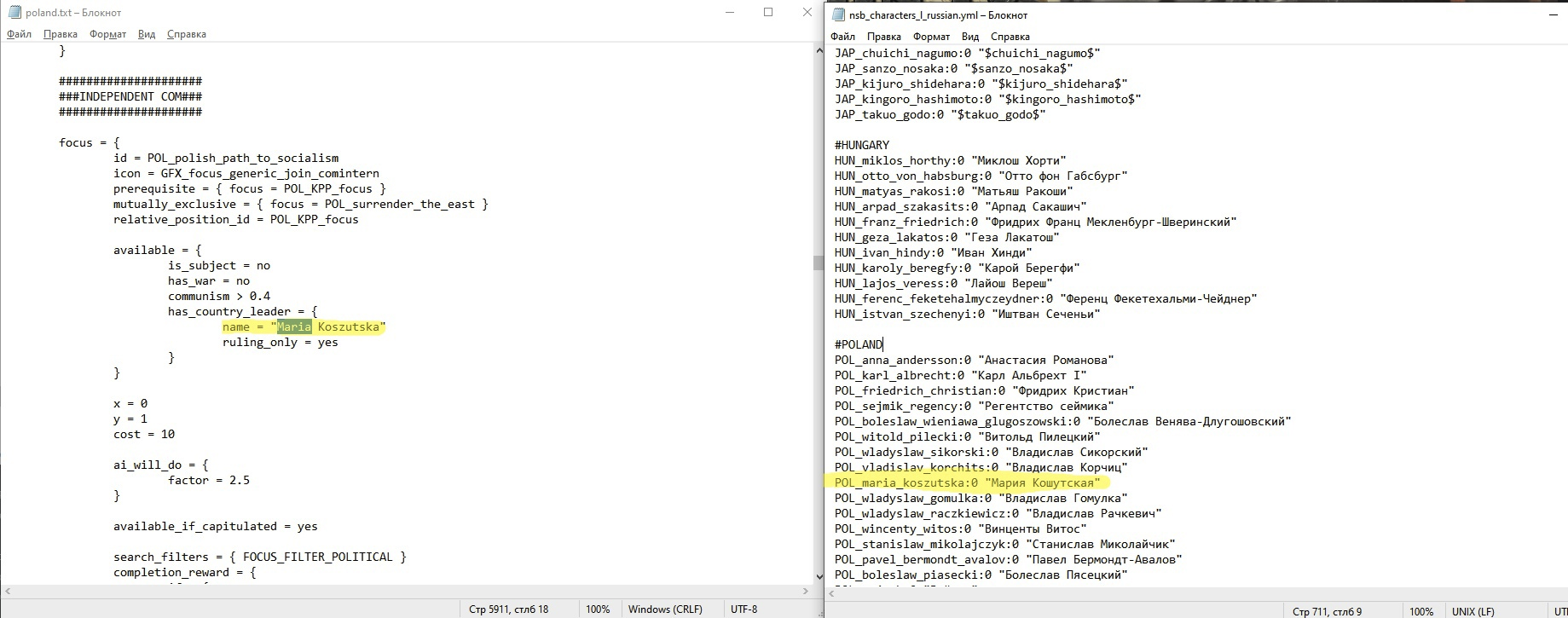Place cursor on highlighted POL_maria_koszutska line
1568x618 pixels.
(967, 483)
